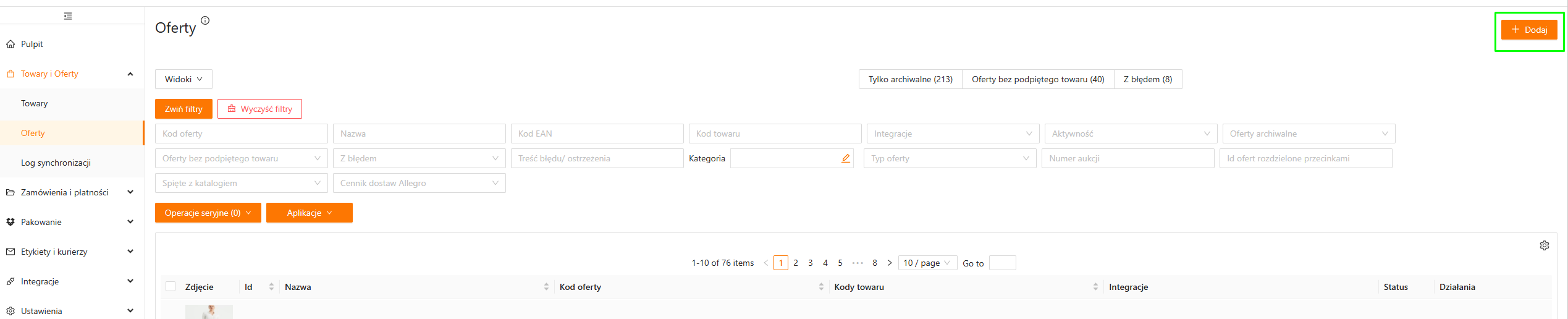Toggle the select-all checkbox in table header
The width and height of the screenshot is (1568, 319).
171,286
